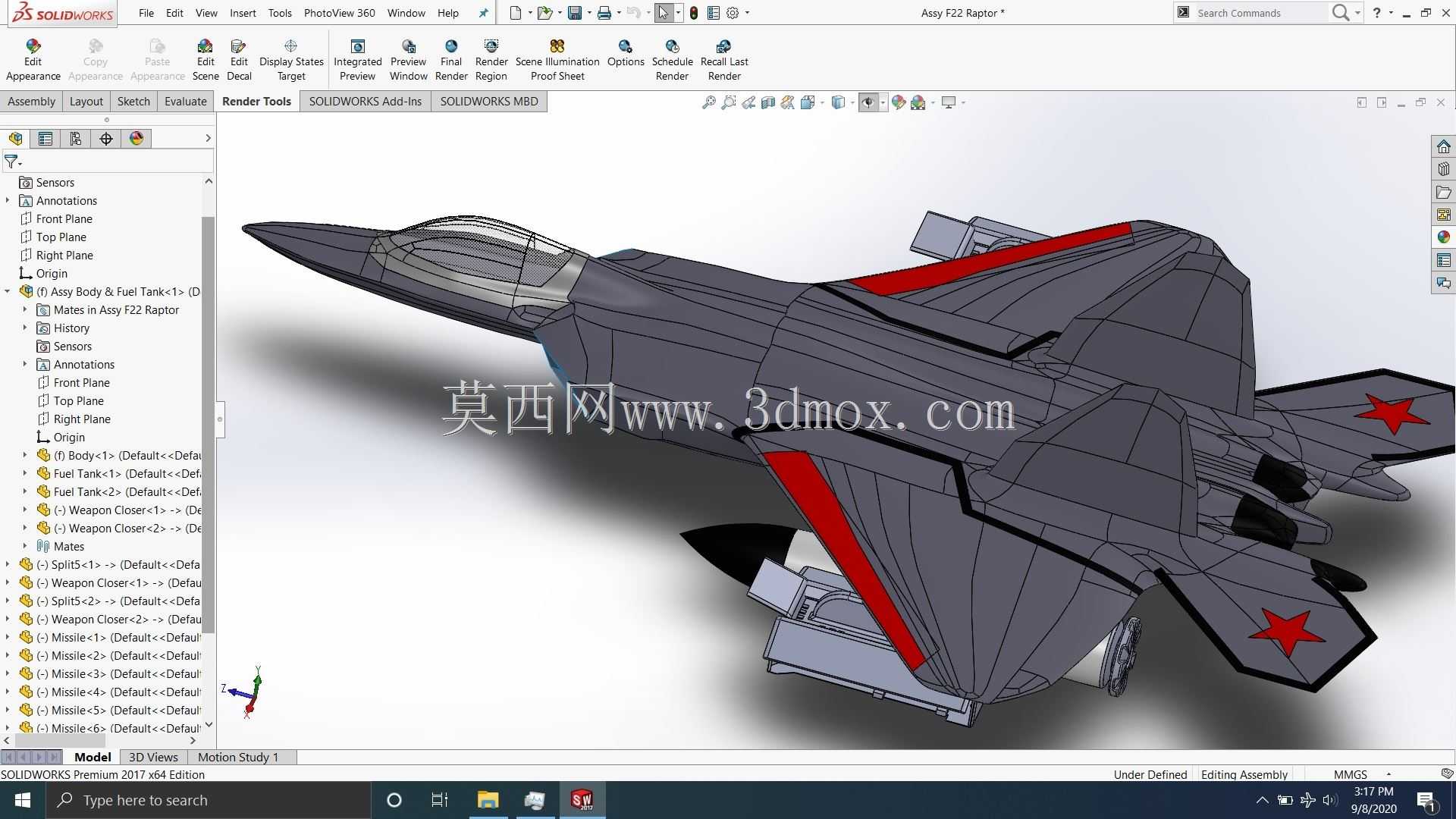Open the filter dropdown in feature tree
The image size is (1456, 819).
(13, 162)
